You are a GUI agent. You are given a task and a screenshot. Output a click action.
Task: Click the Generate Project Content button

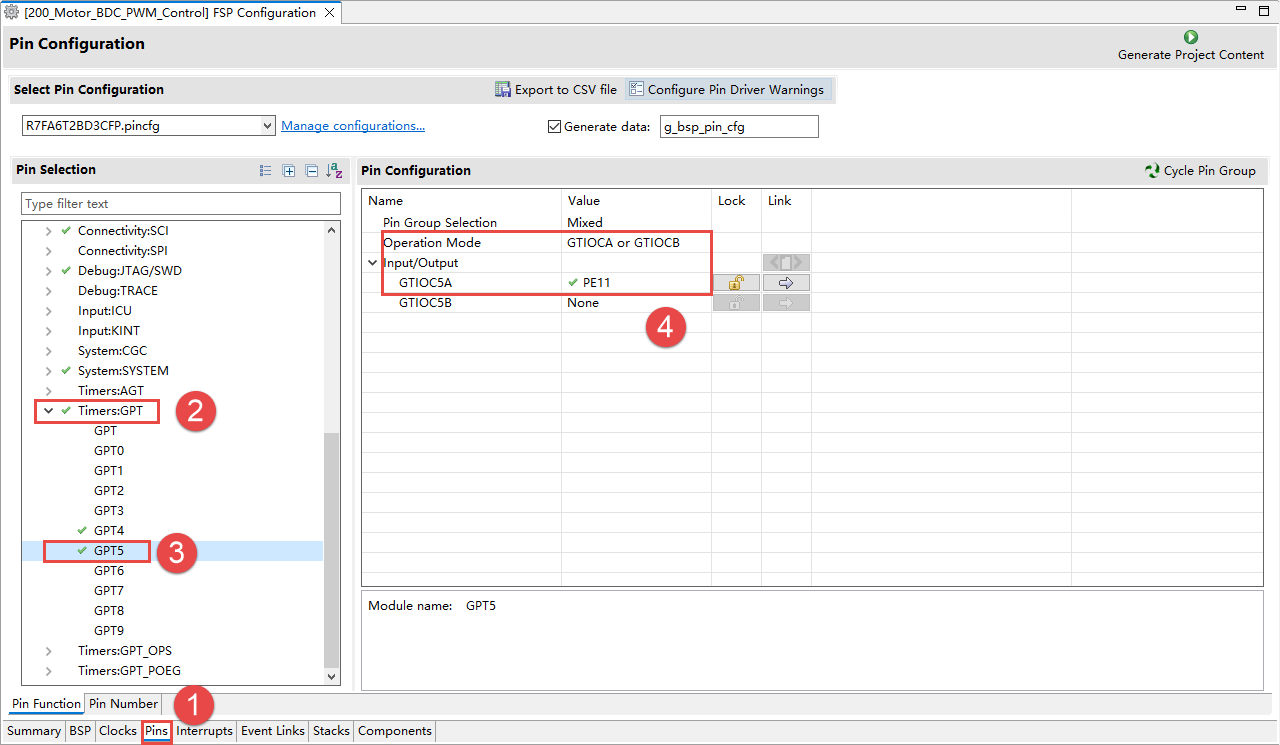[1191, 46]
